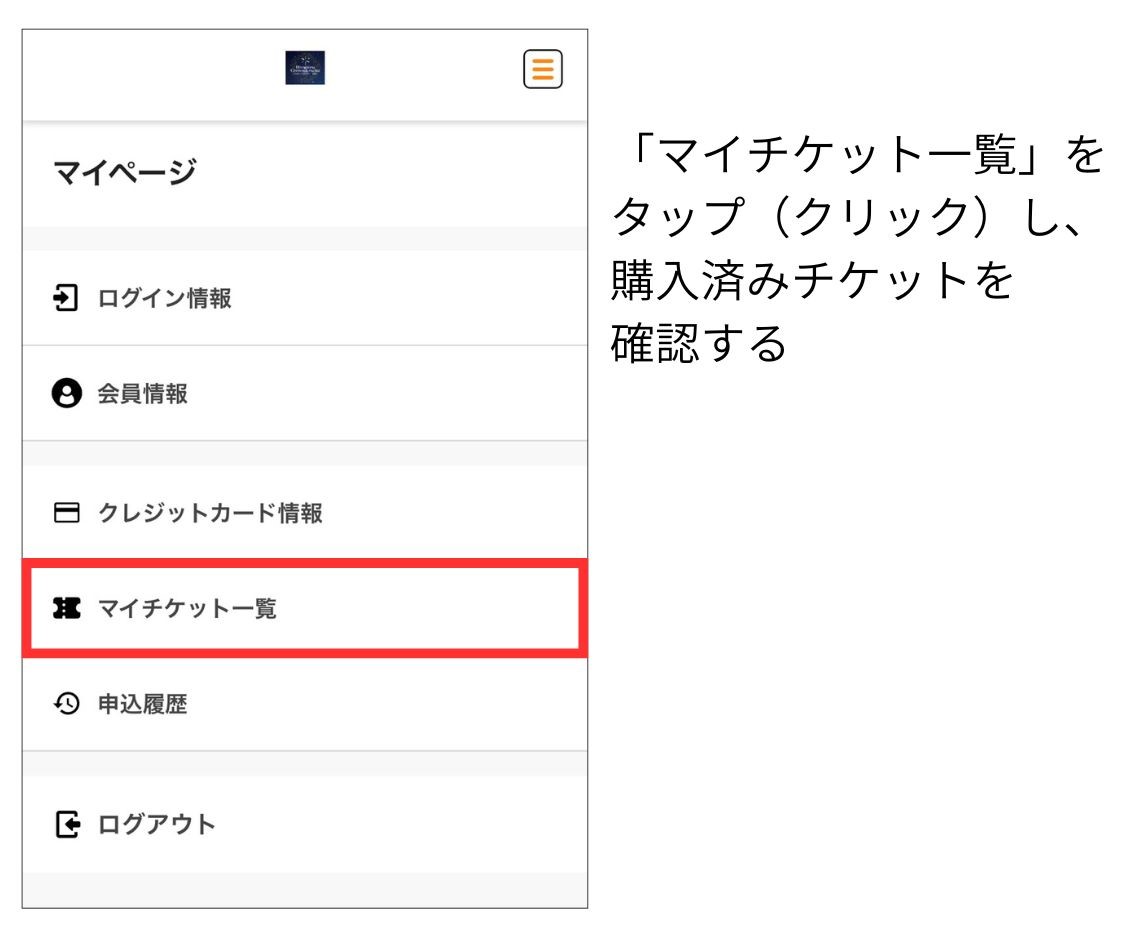Screen dimensions: 1143x938
Task: Click the logout icon beside ログアウト
Action: 66,825
